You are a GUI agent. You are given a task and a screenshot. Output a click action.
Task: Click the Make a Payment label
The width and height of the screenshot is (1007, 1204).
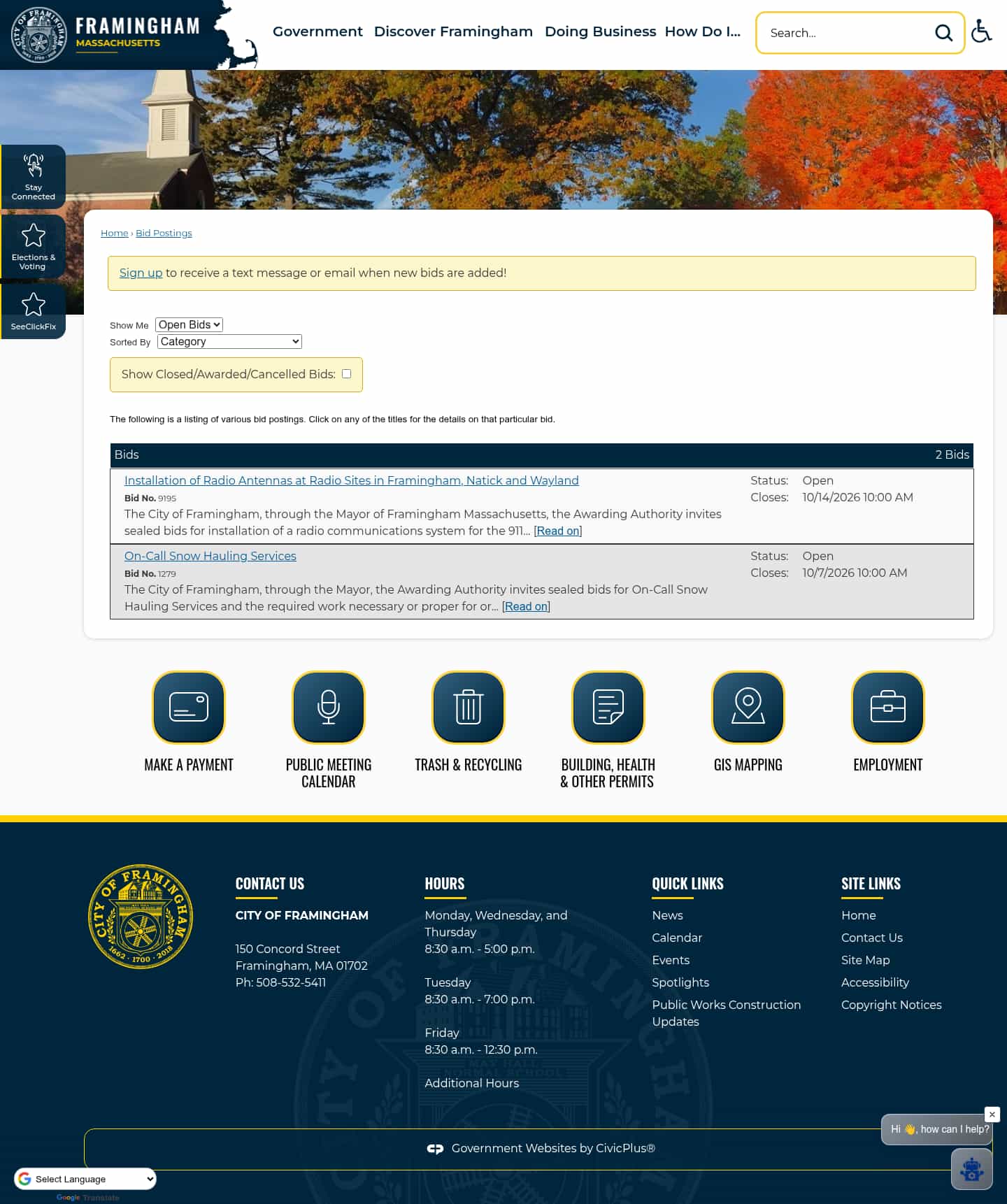click(189, 765)
